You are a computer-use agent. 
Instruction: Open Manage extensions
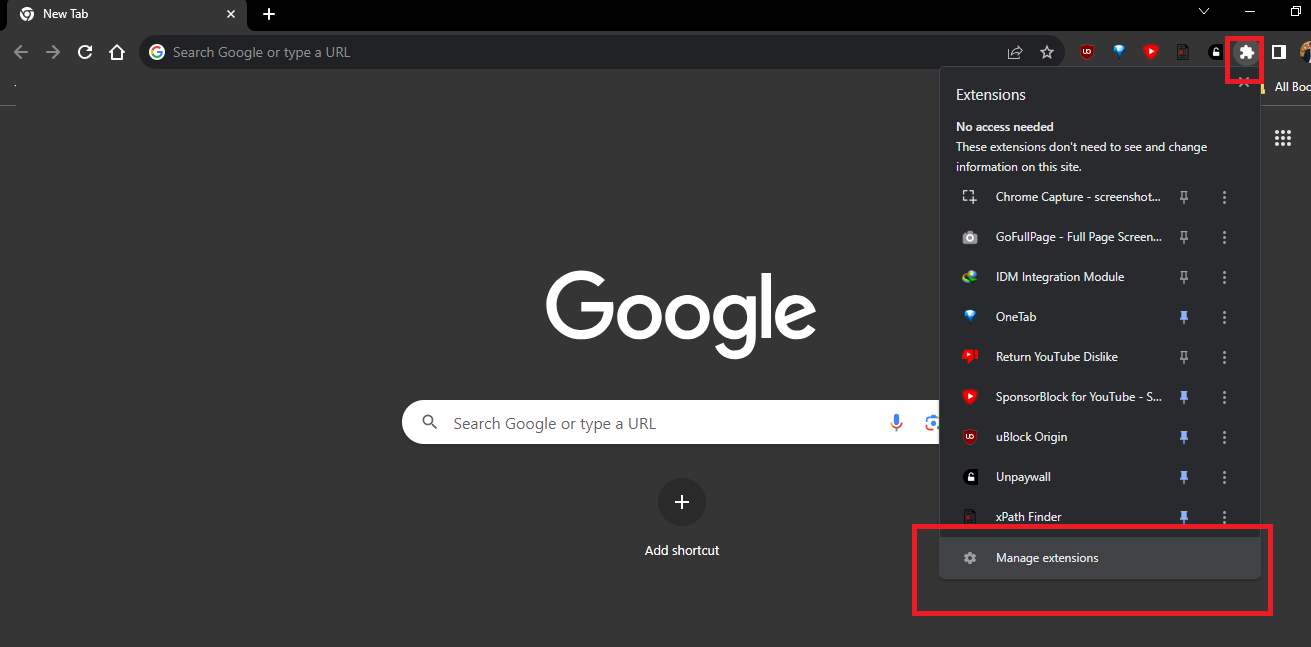tap(1099, 558)
